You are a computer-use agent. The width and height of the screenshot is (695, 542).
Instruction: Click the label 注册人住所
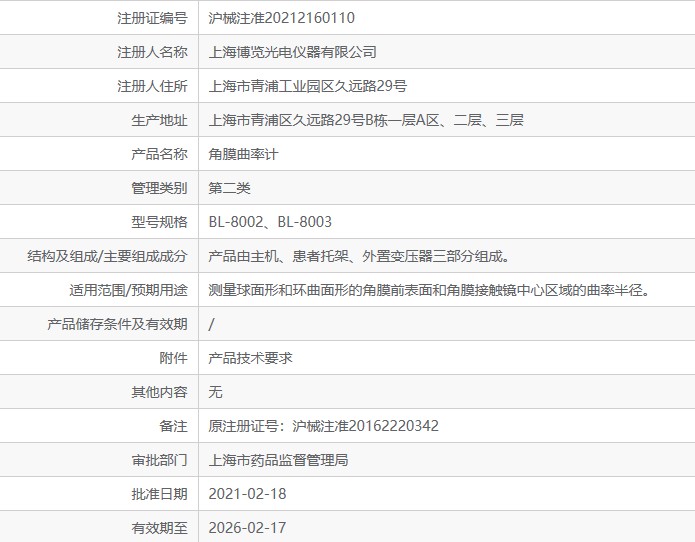tap(152, 86)
